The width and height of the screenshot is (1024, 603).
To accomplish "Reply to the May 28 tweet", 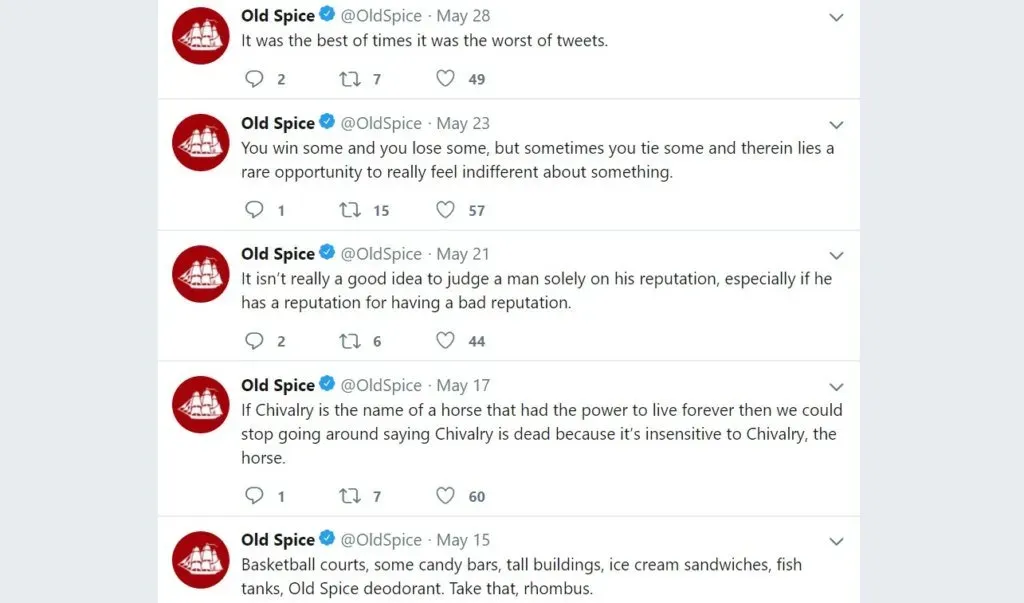I will click(254, 79).
